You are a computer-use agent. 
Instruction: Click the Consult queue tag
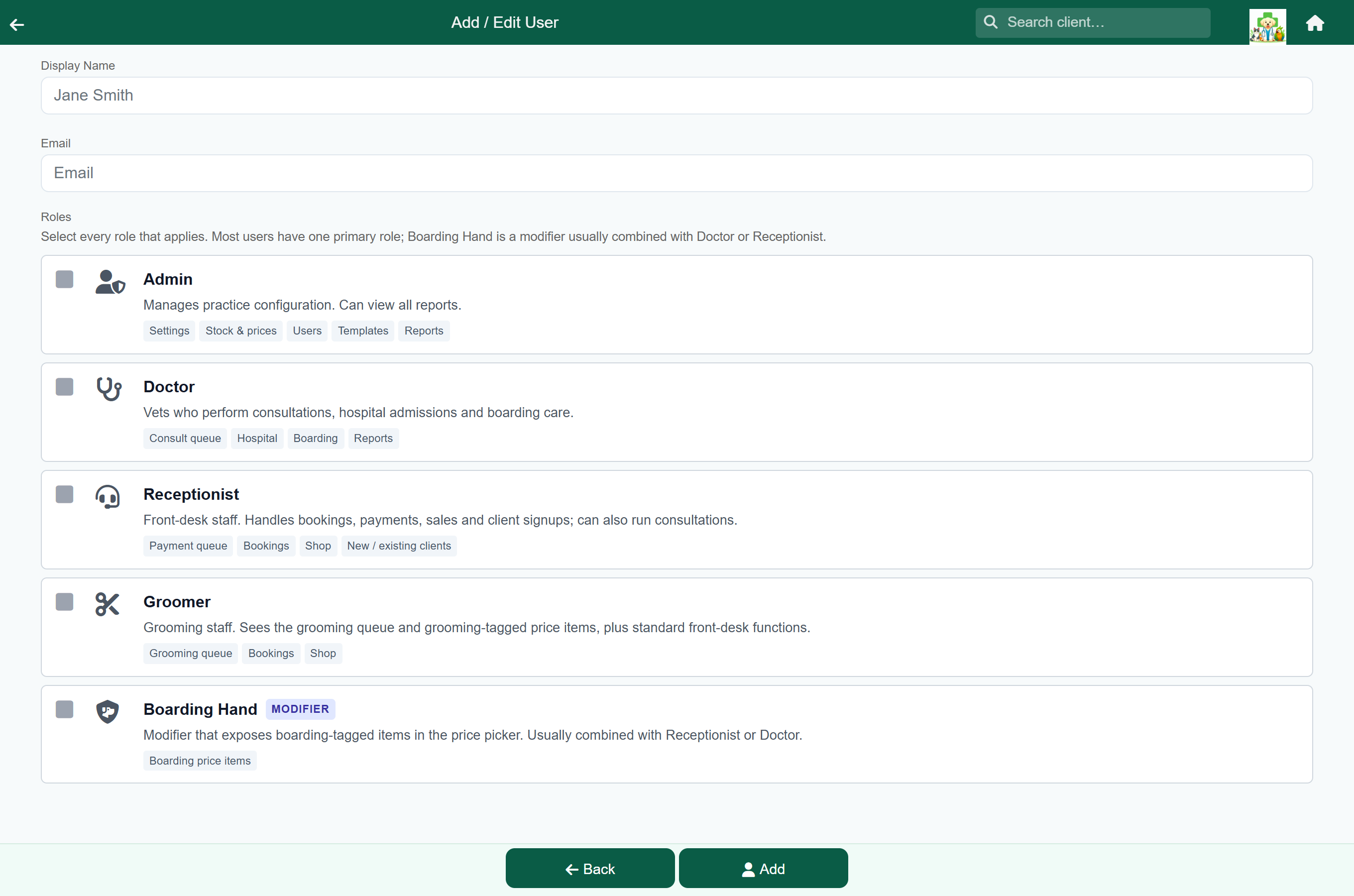pos(185,438)
